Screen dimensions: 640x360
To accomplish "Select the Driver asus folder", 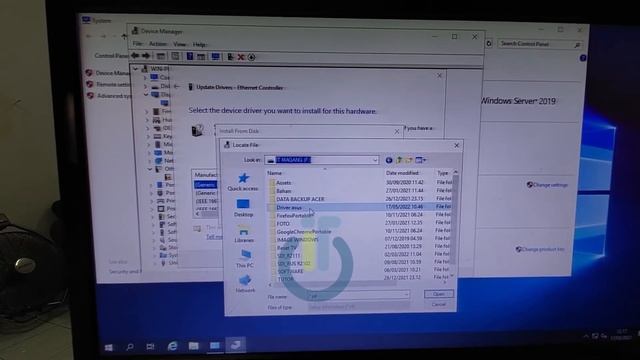I will 289,208.
